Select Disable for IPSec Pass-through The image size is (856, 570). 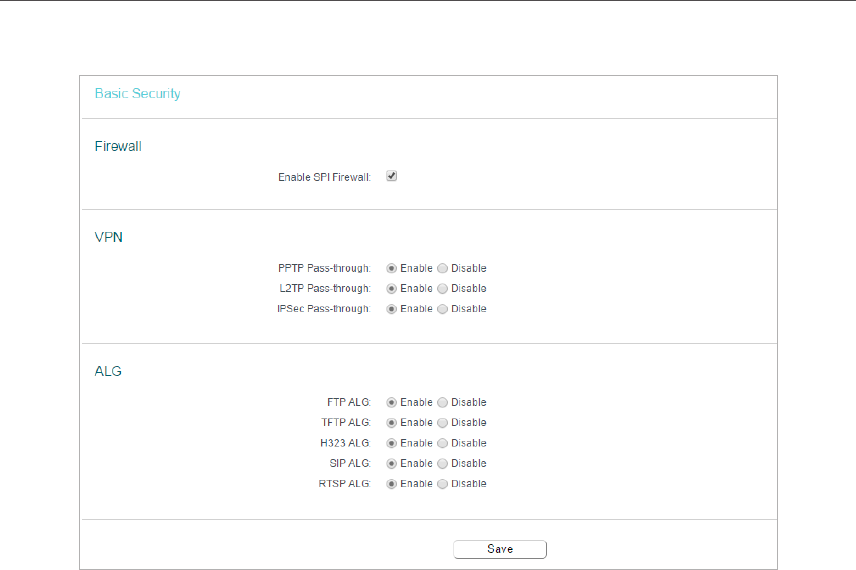(x=443, y=309)
